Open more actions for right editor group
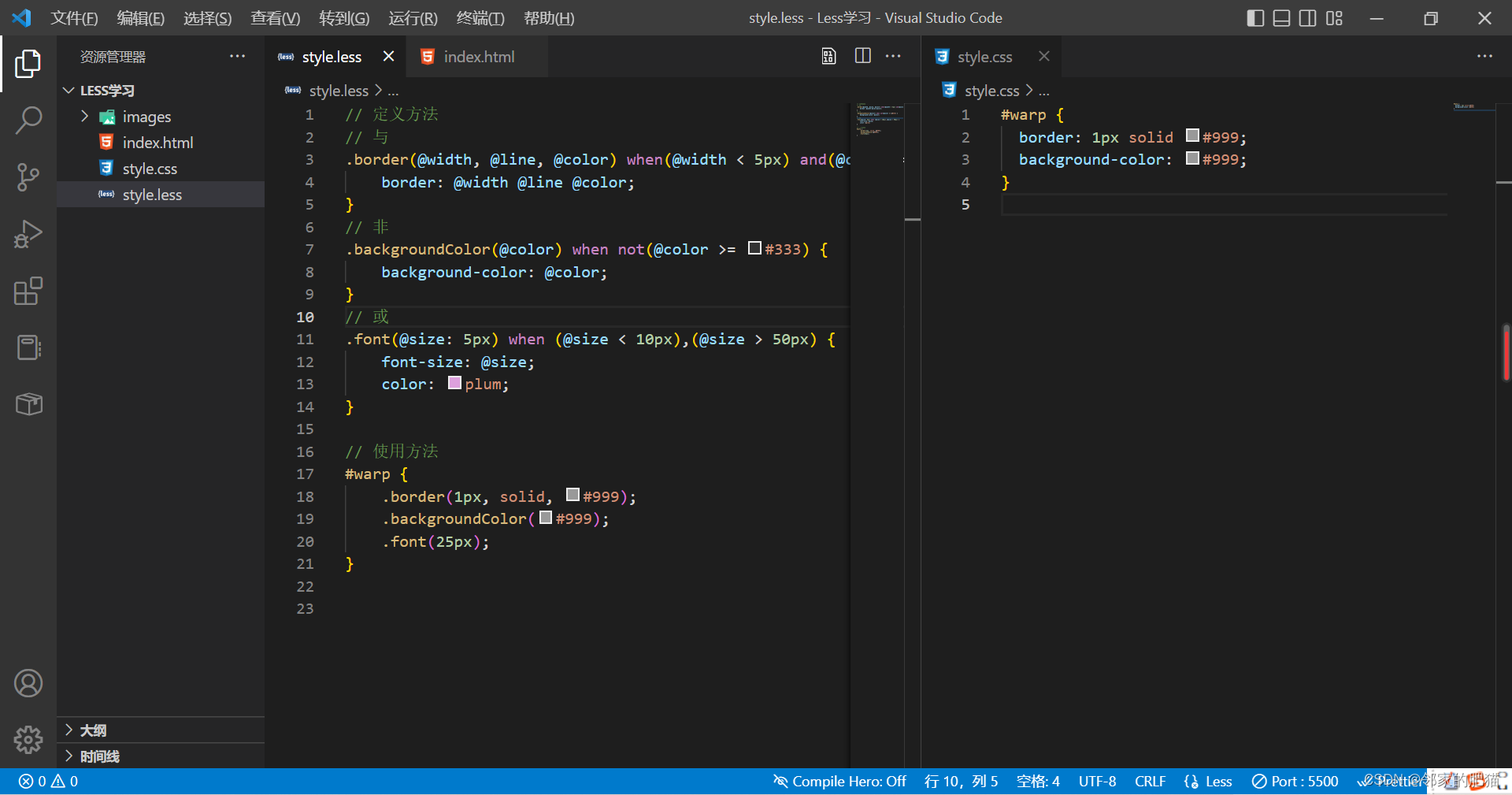 pos(1484,56)
